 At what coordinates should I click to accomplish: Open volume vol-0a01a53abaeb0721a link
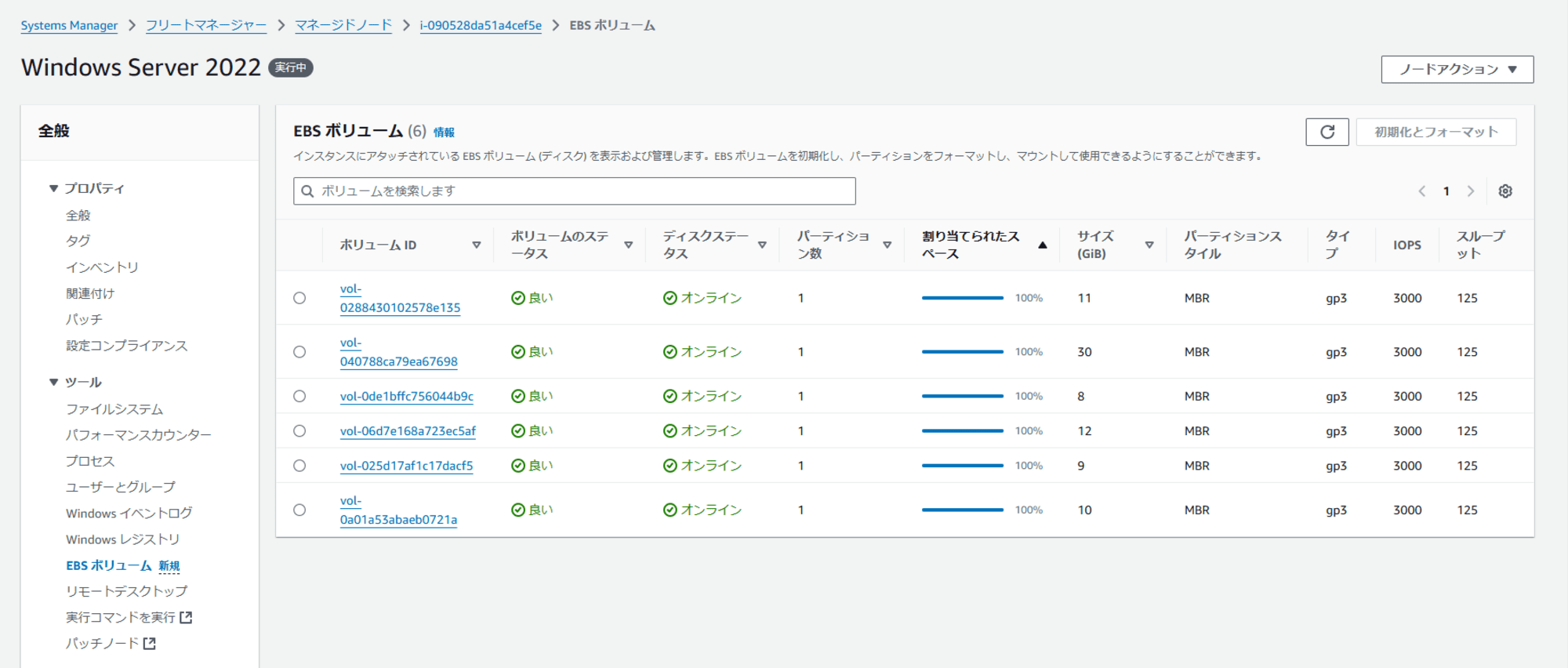tap(398, 510)
